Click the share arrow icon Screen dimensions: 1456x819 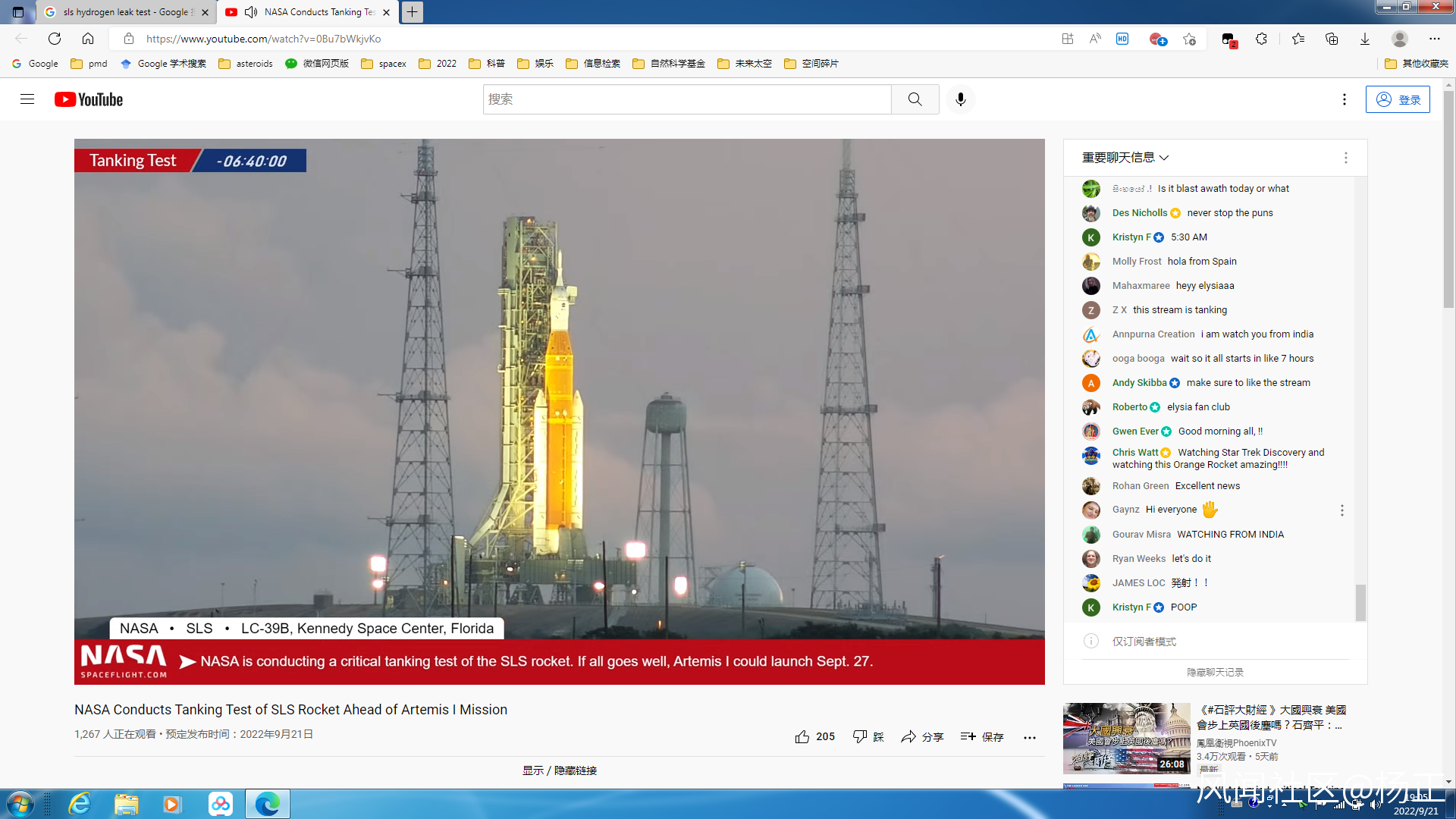(x=908, y=736)
